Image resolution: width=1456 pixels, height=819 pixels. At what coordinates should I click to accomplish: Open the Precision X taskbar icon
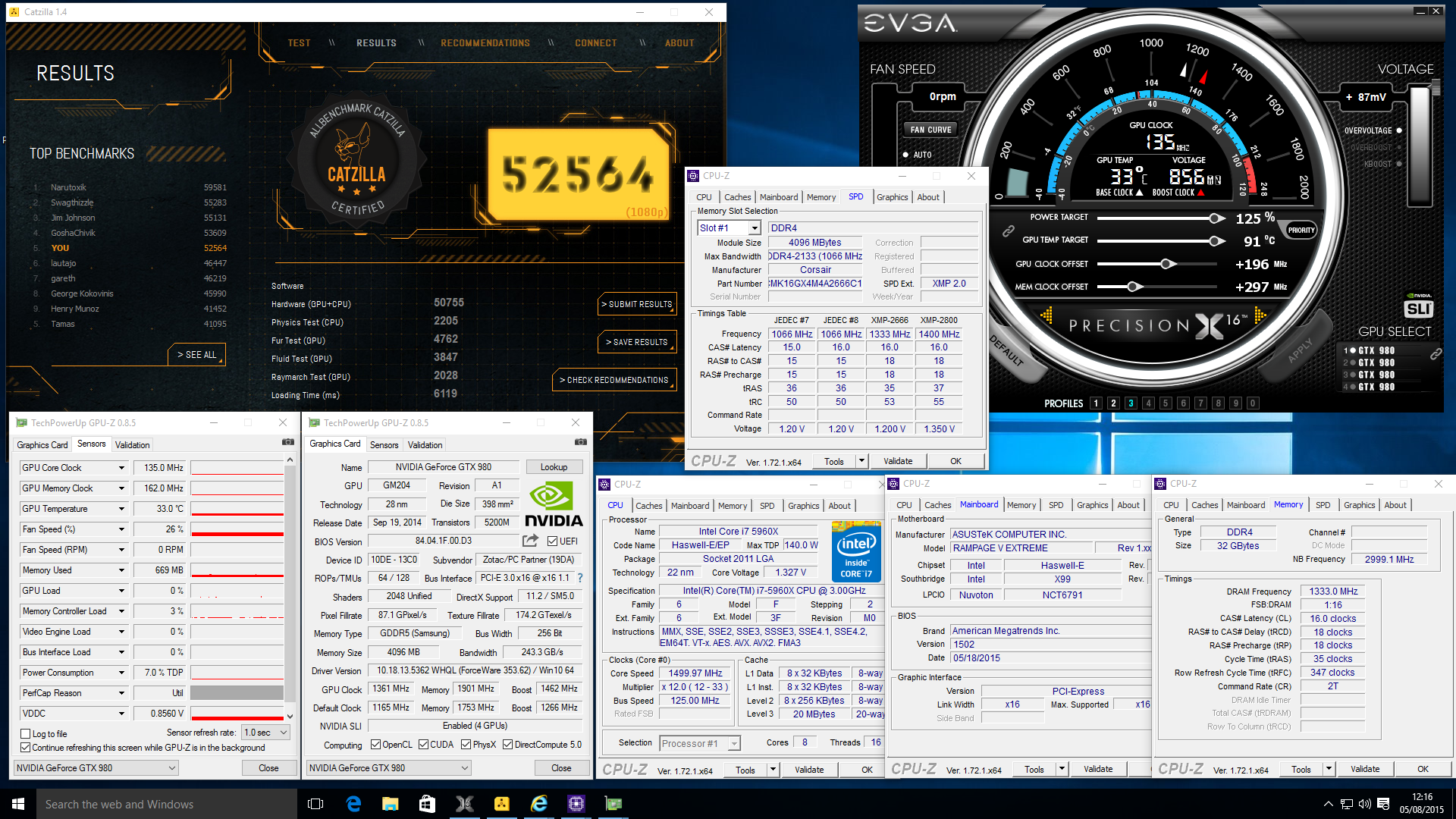[464, 804]
